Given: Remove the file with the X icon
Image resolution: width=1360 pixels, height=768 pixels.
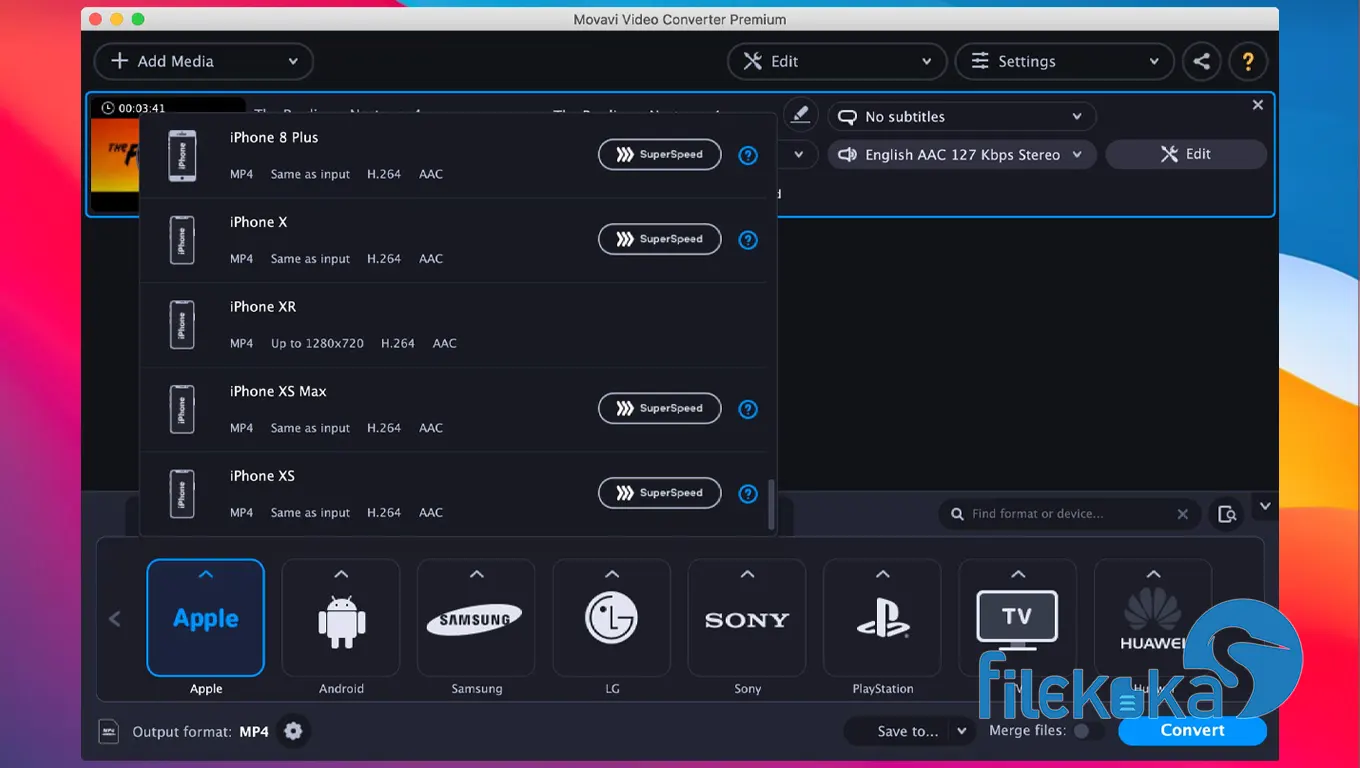Looking at the screenshot, I should coord(1258,105).
